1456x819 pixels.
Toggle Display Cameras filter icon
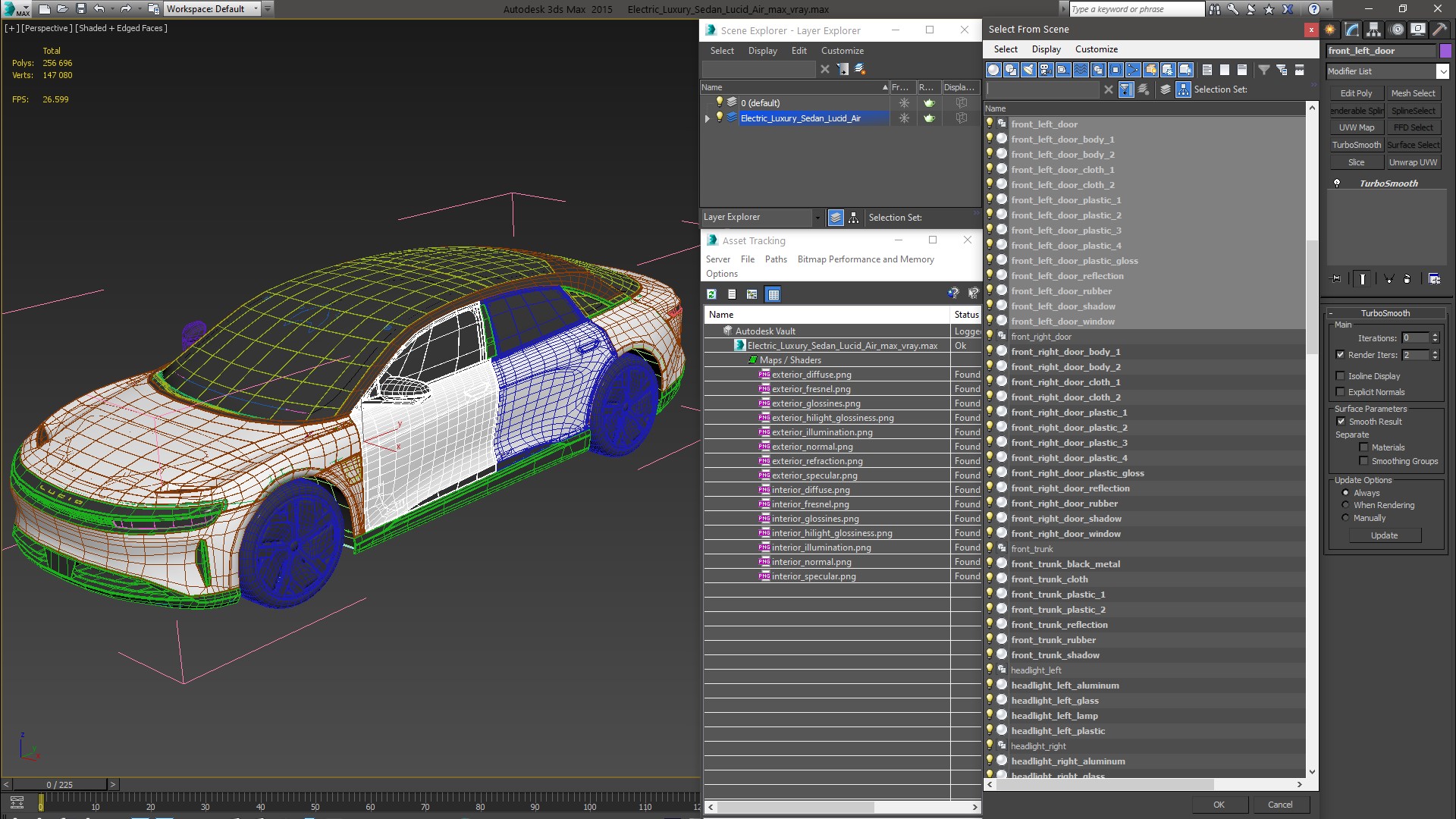(x=1046, y=70)
